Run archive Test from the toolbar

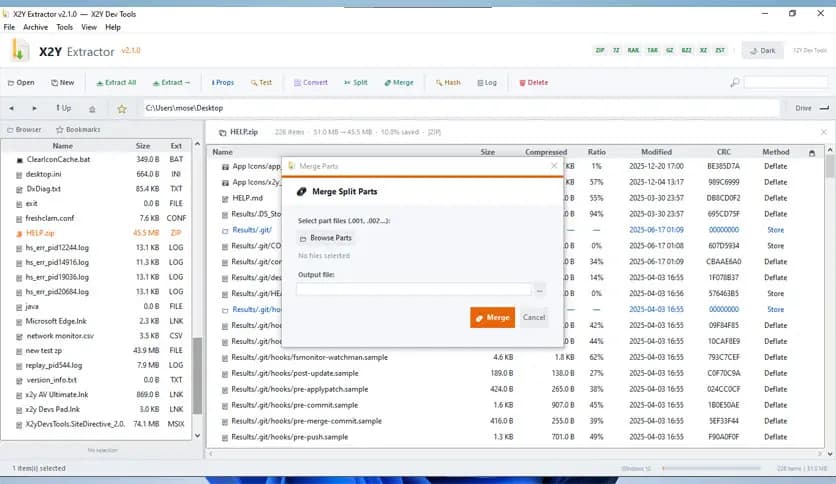[x=261, y=83]
